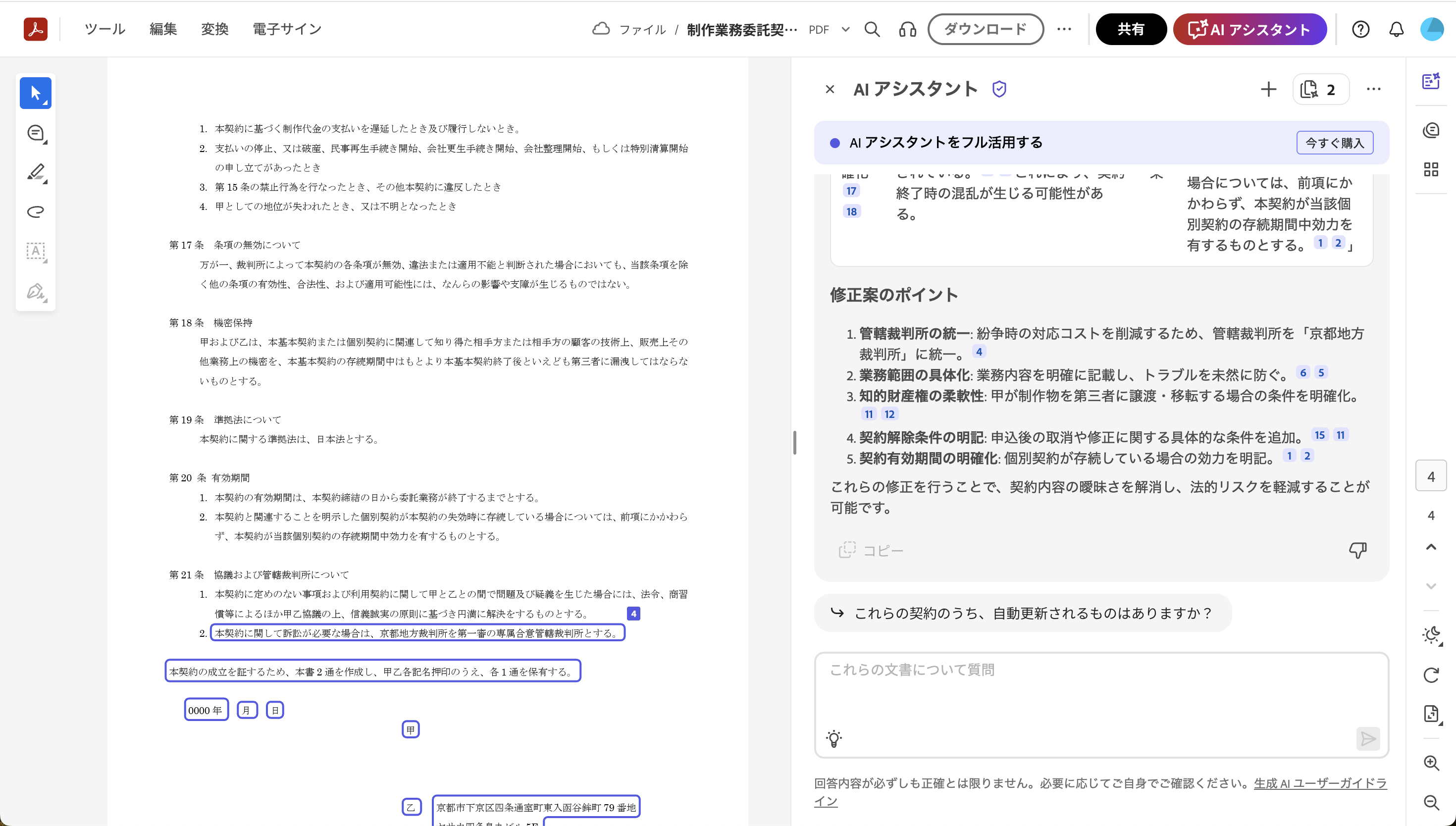Go to previous page with up chevron

pos(1430,547)
